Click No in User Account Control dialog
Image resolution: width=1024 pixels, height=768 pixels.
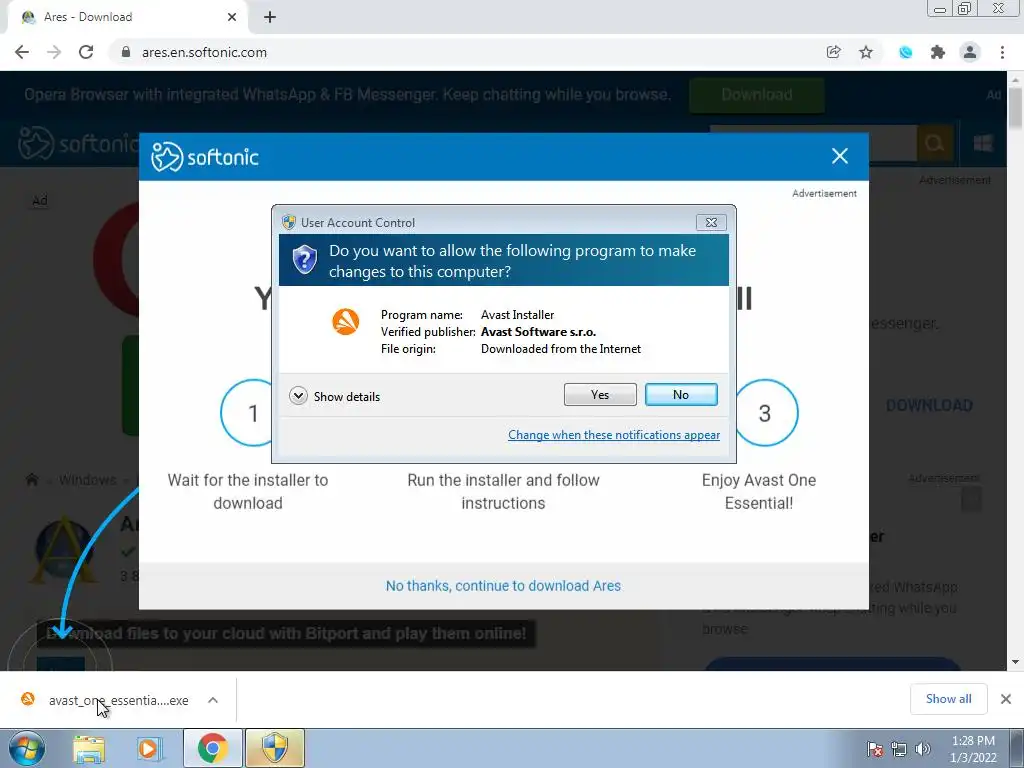pos(681,394)
